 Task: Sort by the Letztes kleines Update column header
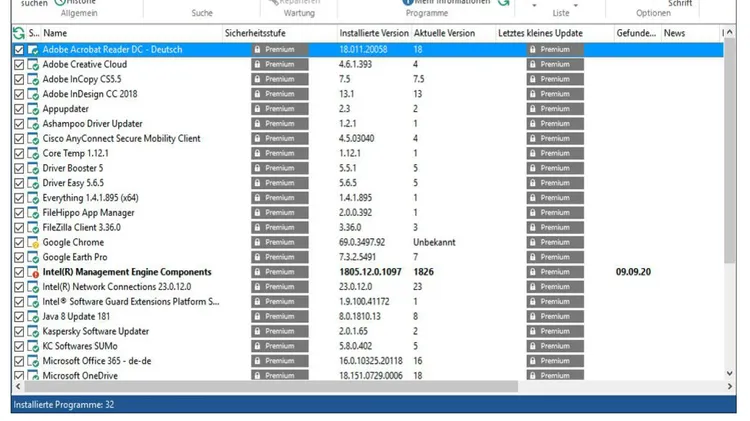[555, 33]
